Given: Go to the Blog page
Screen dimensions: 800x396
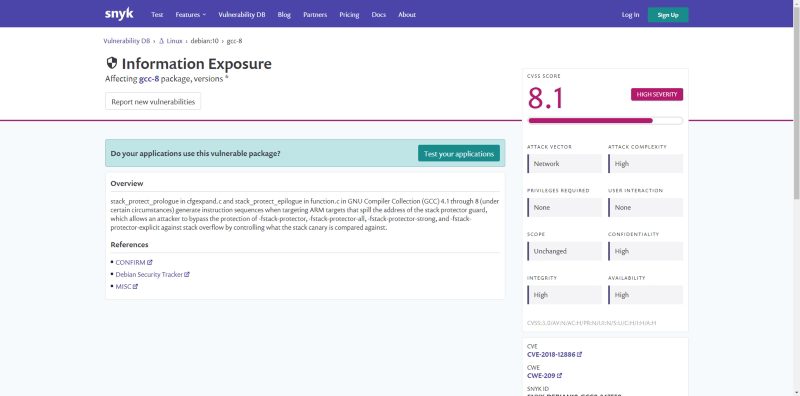Looking at the screenshot, I should [x=284, y=15].
